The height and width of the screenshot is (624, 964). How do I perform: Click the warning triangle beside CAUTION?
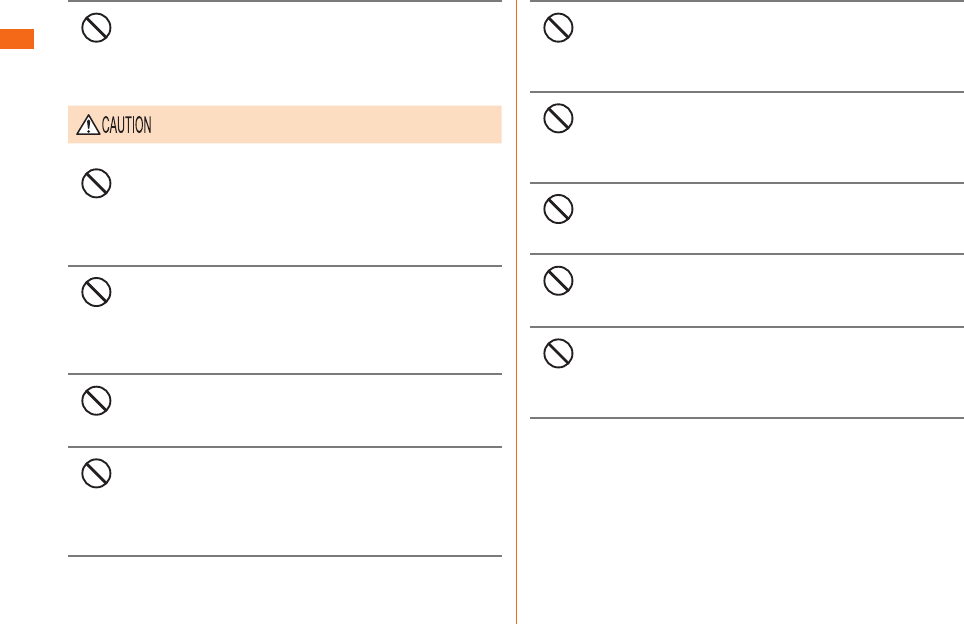coord(87,125)
